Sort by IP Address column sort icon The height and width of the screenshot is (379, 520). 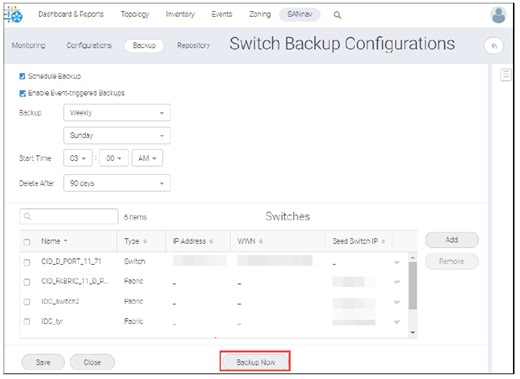(211, 241)
